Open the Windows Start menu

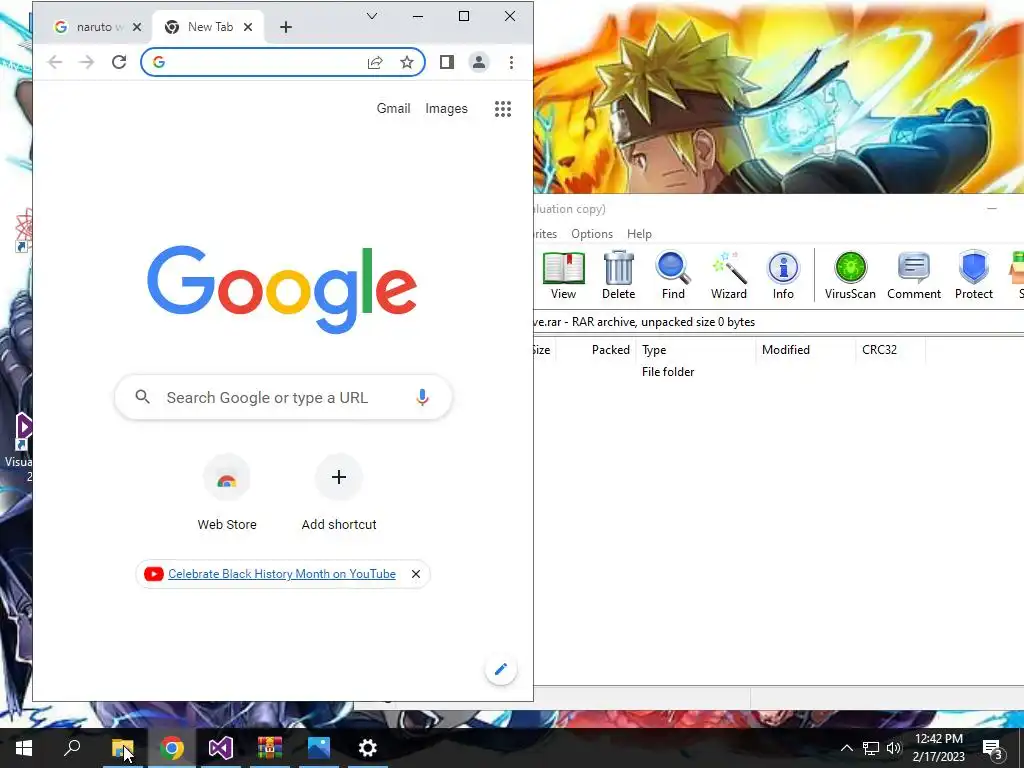coord(24,748)
